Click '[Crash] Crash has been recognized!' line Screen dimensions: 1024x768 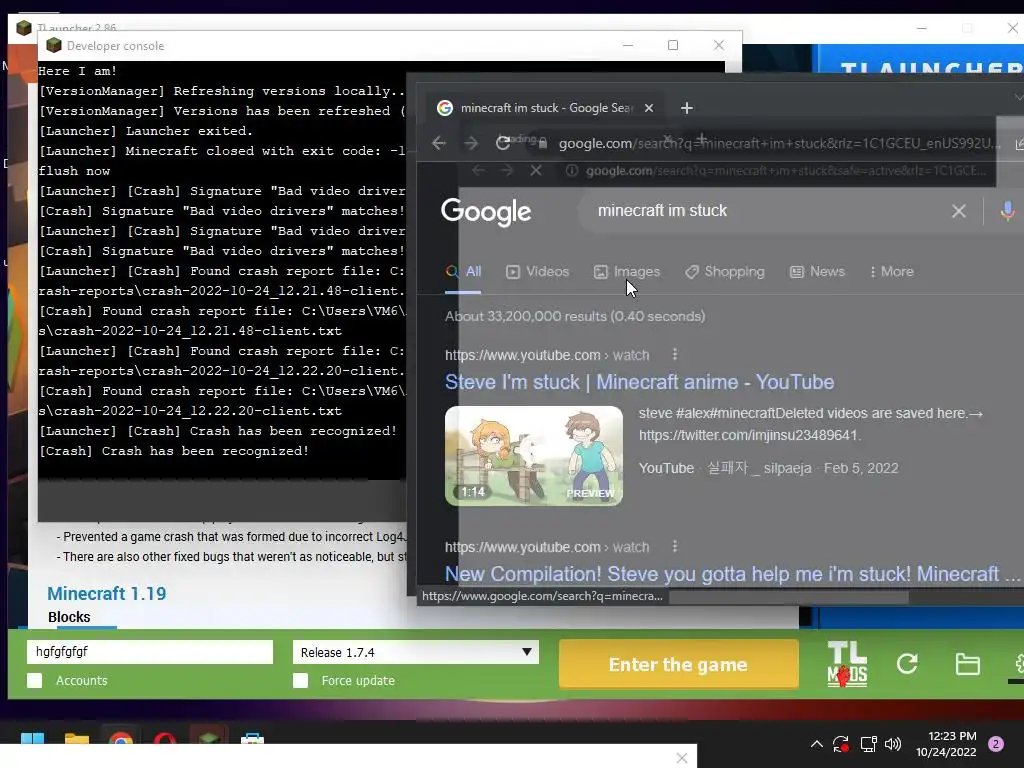click(173, 451)
